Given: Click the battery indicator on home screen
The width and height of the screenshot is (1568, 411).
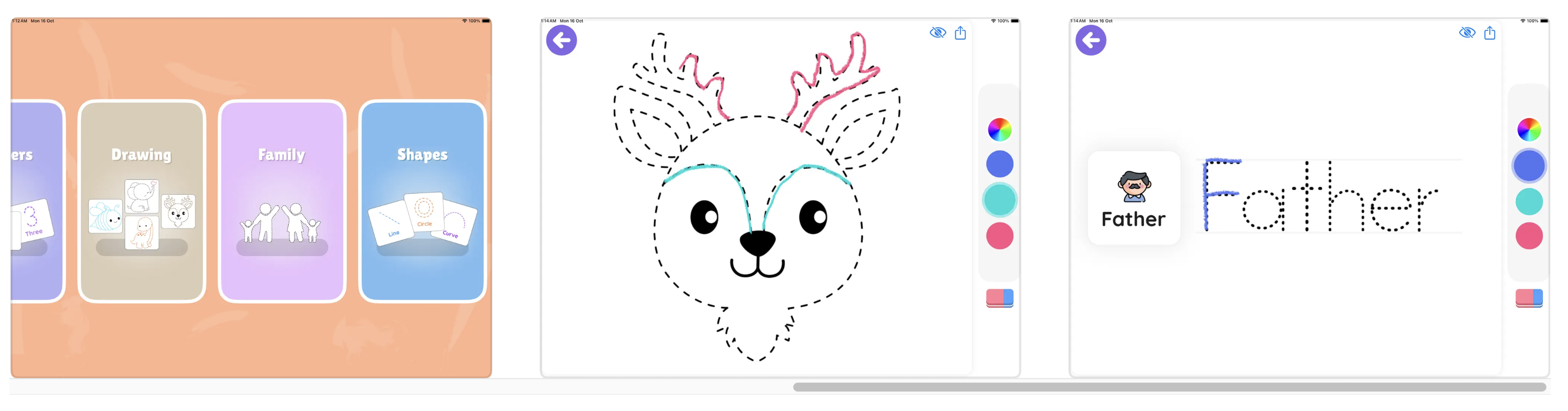Looking at the screenshot, I should [487, 21].
